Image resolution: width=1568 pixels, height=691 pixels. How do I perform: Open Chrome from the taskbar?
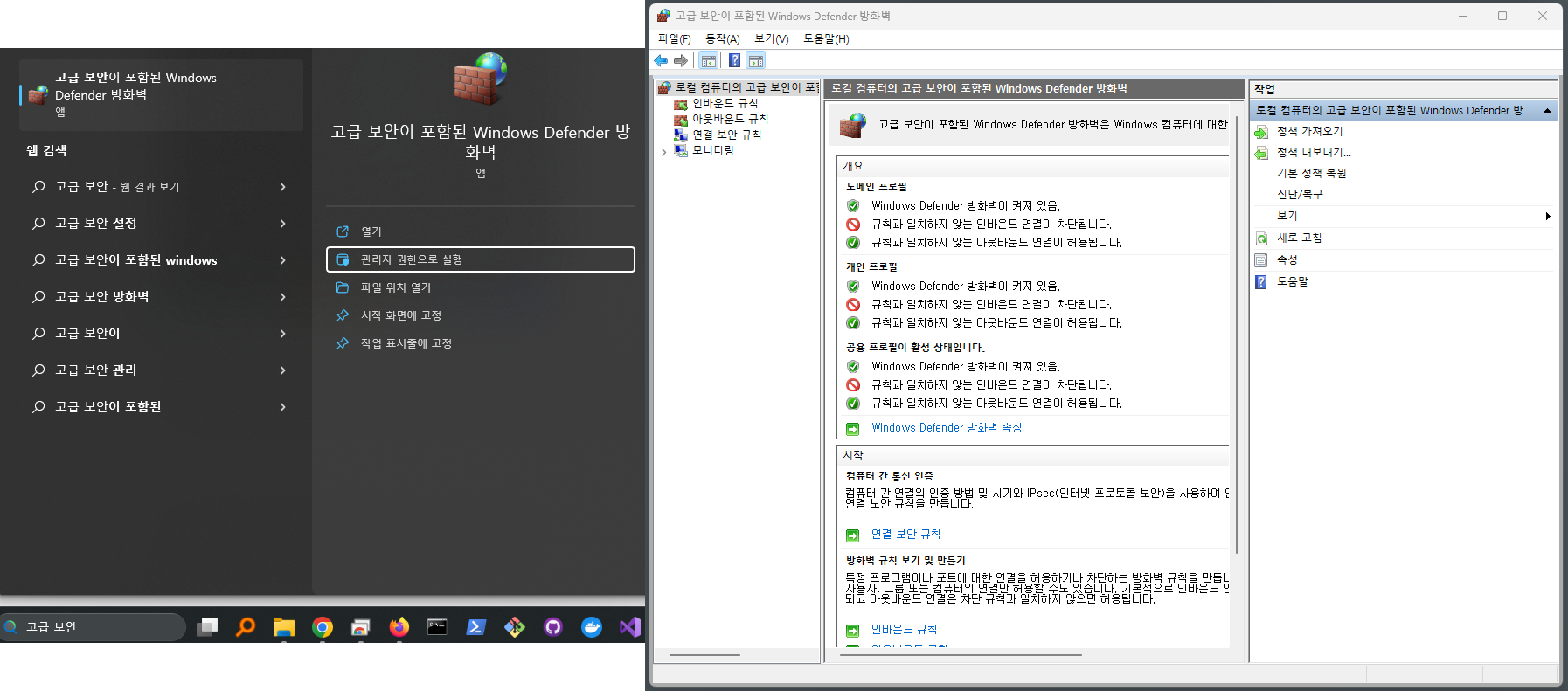(323, 627)
